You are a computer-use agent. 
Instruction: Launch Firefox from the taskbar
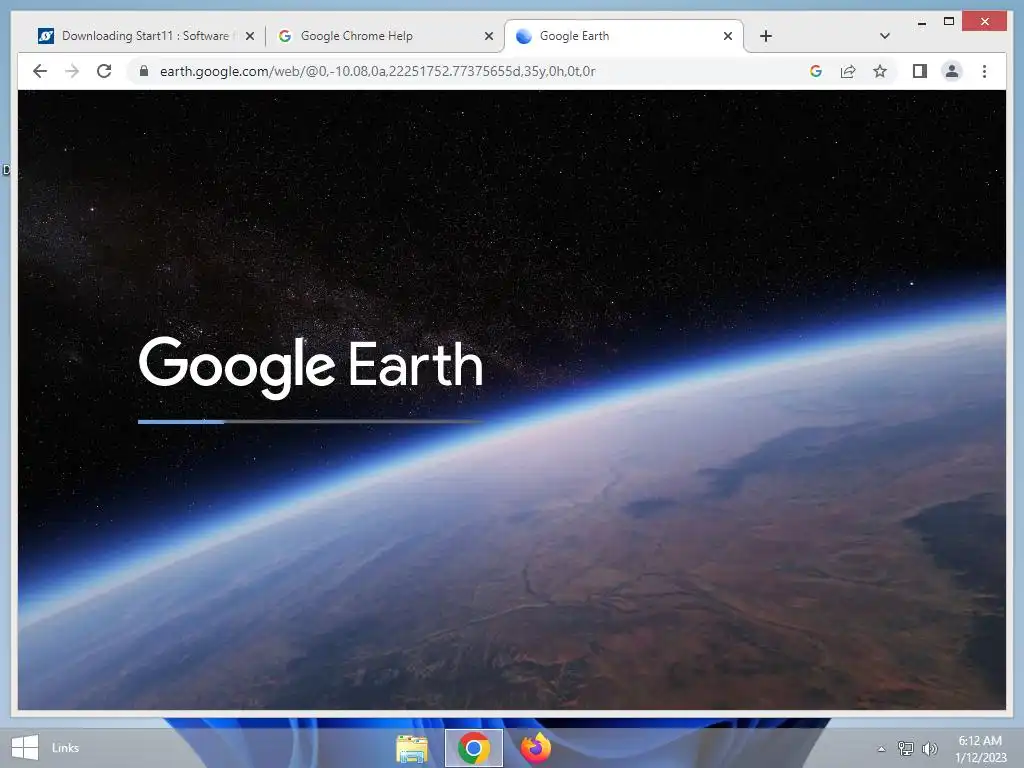coord(536,748)
